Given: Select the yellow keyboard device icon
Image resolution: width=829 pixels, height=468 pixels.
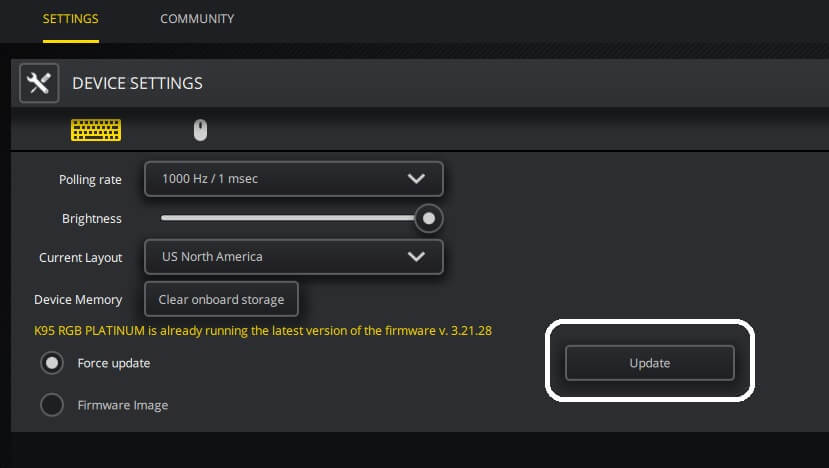Looking at the screenshot, I should (95, 130).
